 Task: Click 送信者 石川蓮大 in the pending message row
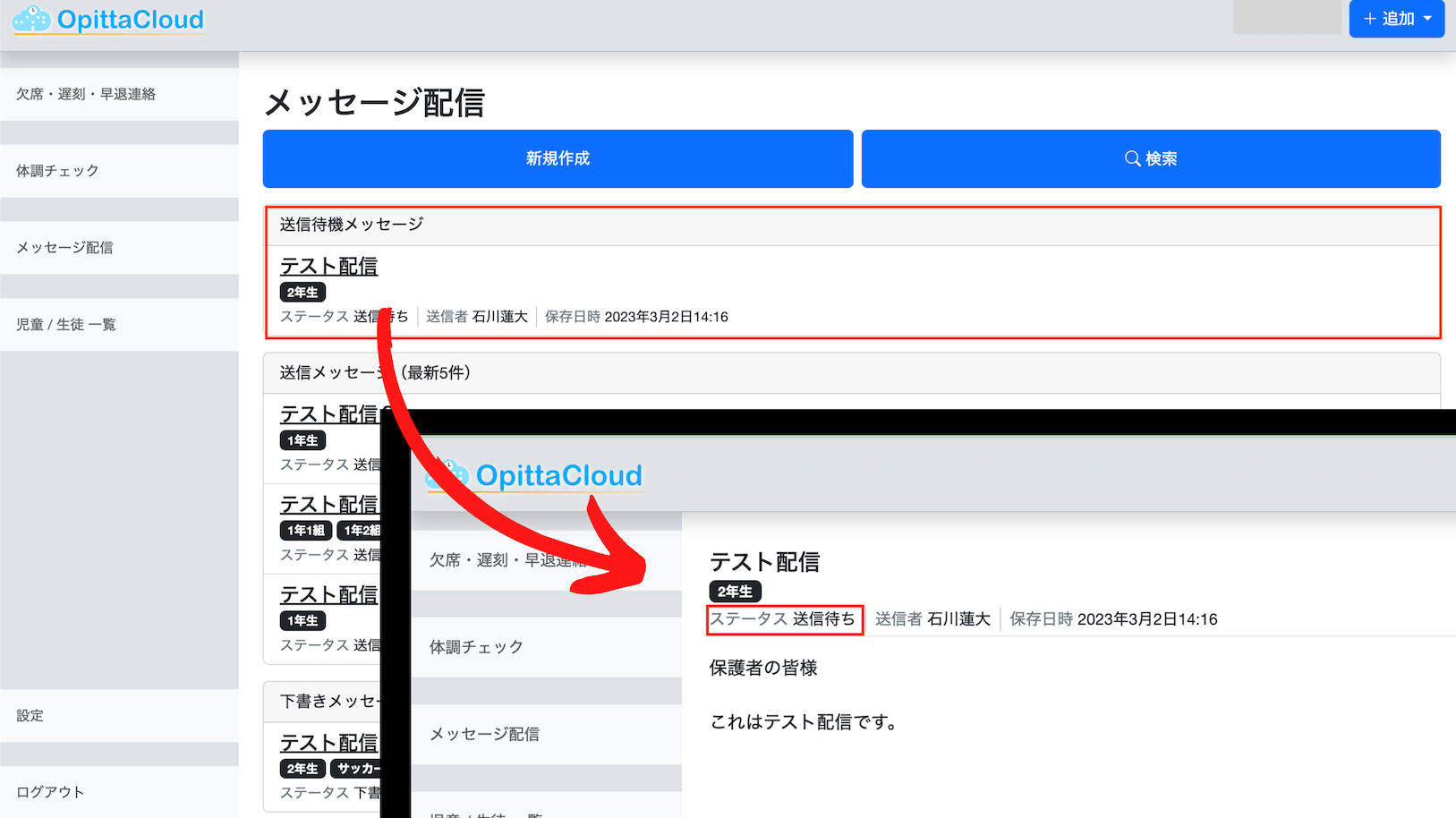click(477, 317)
